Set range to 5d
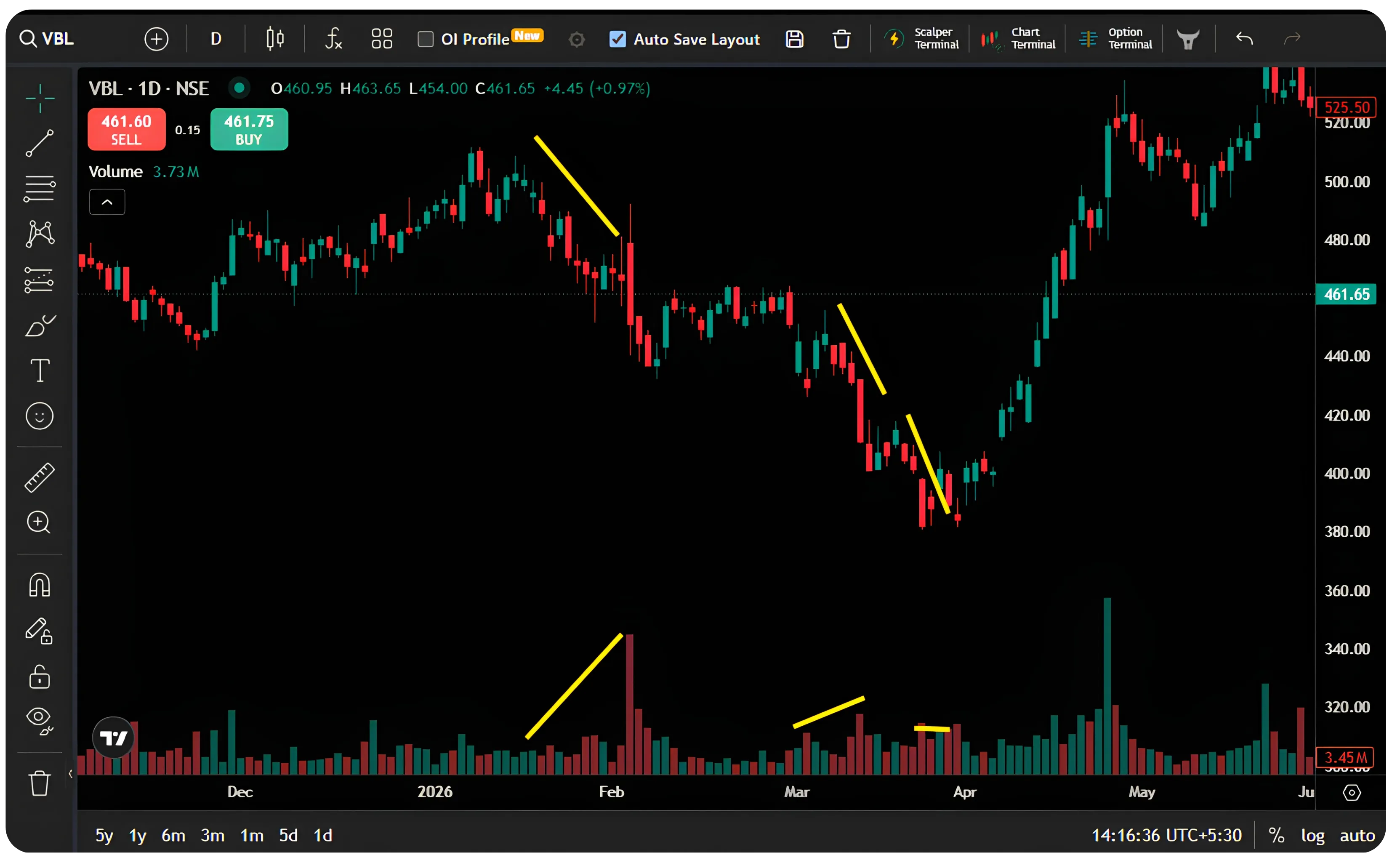 (288, 837)
